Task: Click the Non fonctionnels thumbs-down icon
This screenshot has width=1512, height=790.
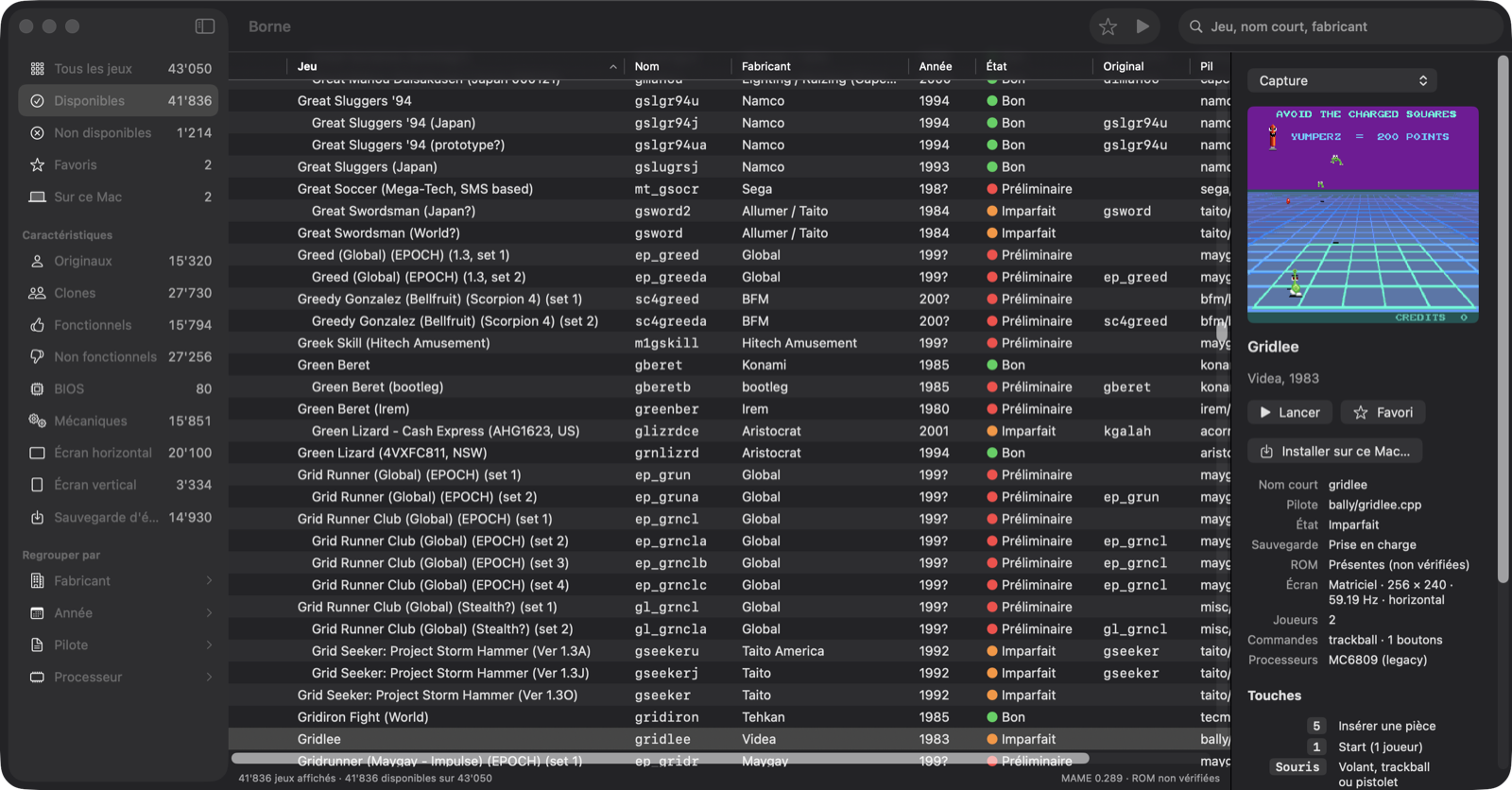Action: [38, 357]
